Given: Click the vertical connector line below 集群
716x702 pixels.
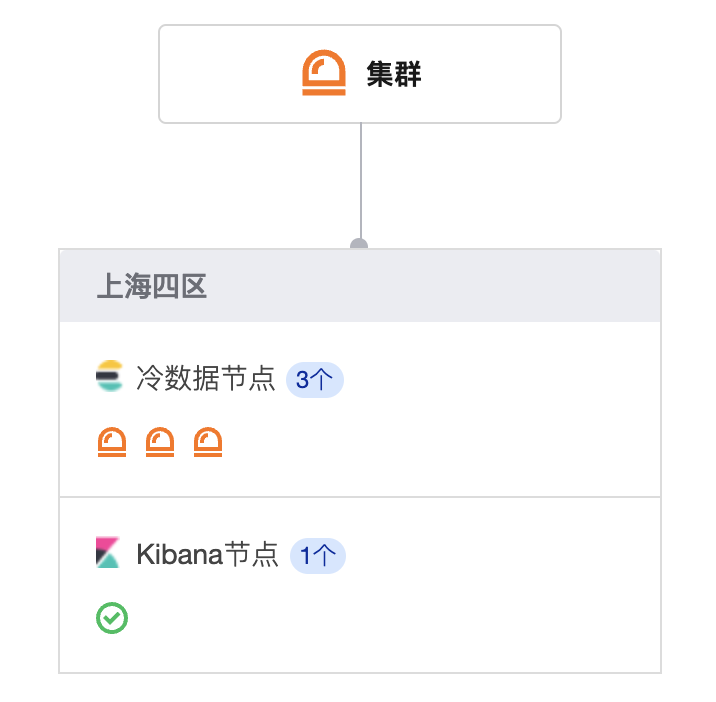Looking at the screenshot, I should [360, 180].
